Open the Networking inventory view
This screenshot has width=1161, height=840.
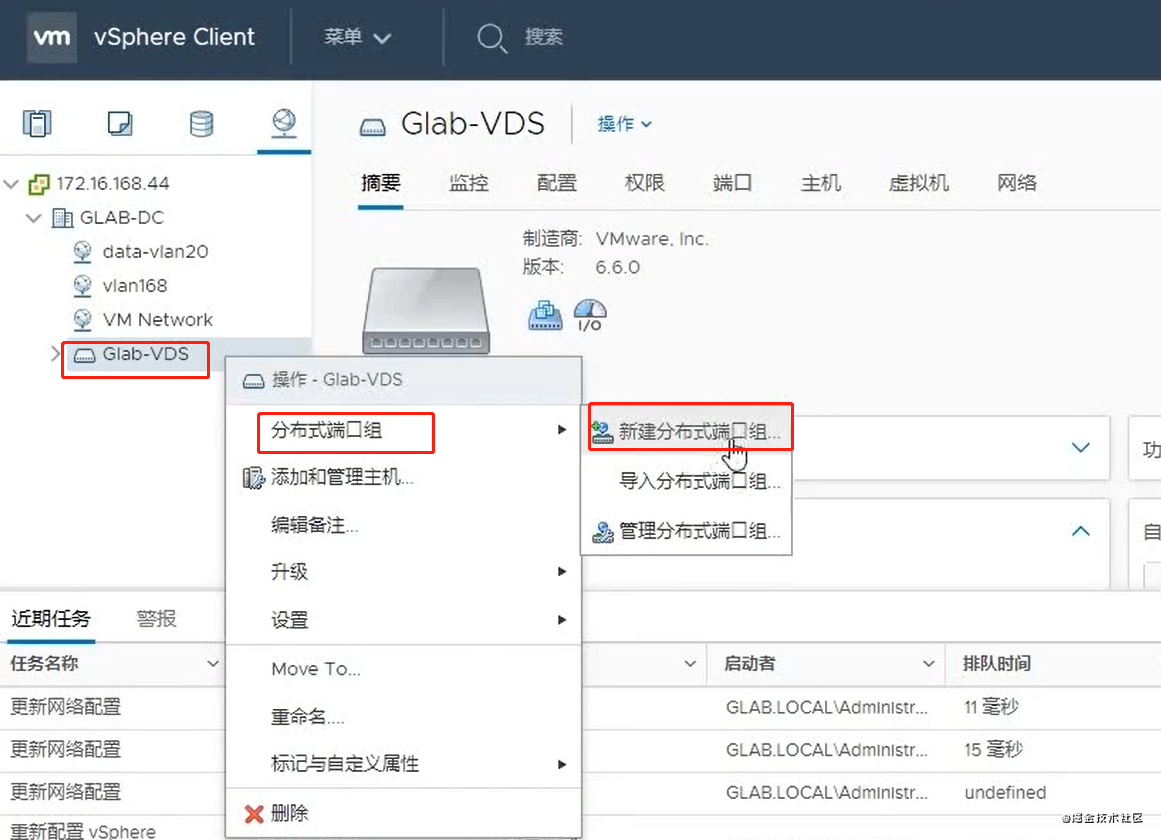click(284, 123)
